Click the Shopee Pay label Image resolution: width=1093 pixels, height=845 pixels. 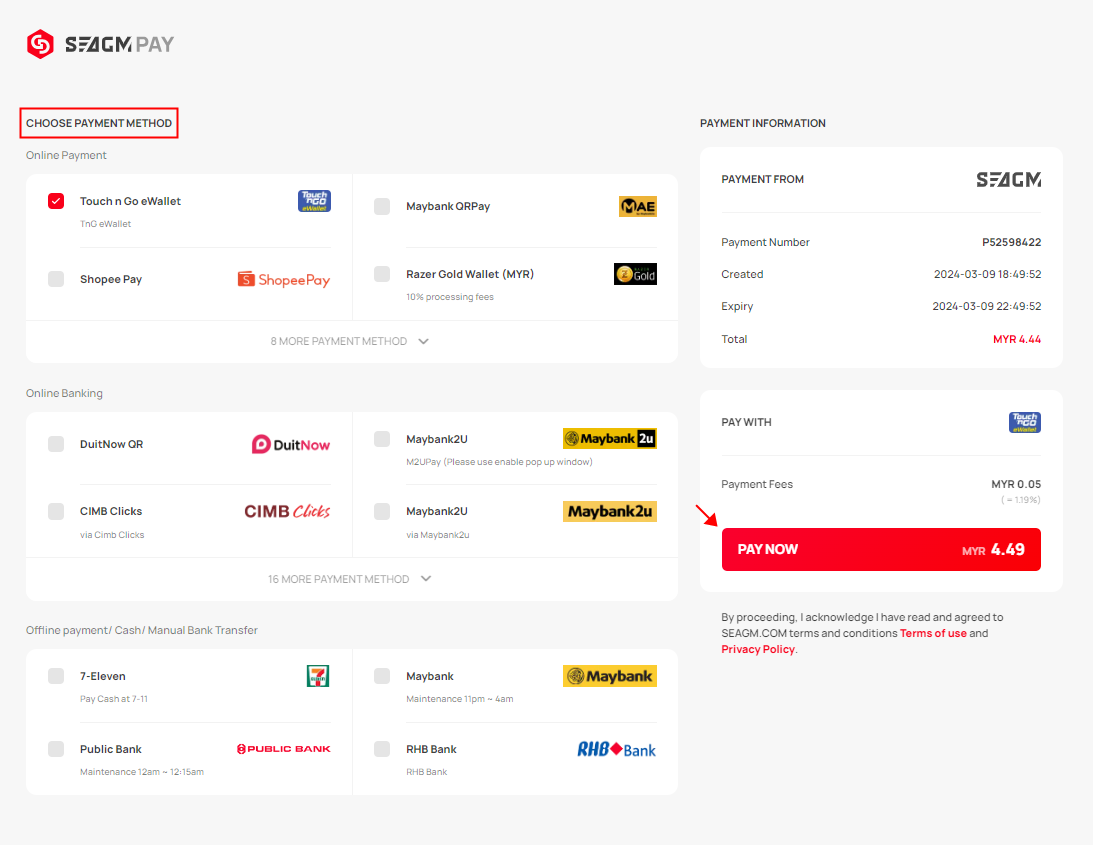[111, 279]
